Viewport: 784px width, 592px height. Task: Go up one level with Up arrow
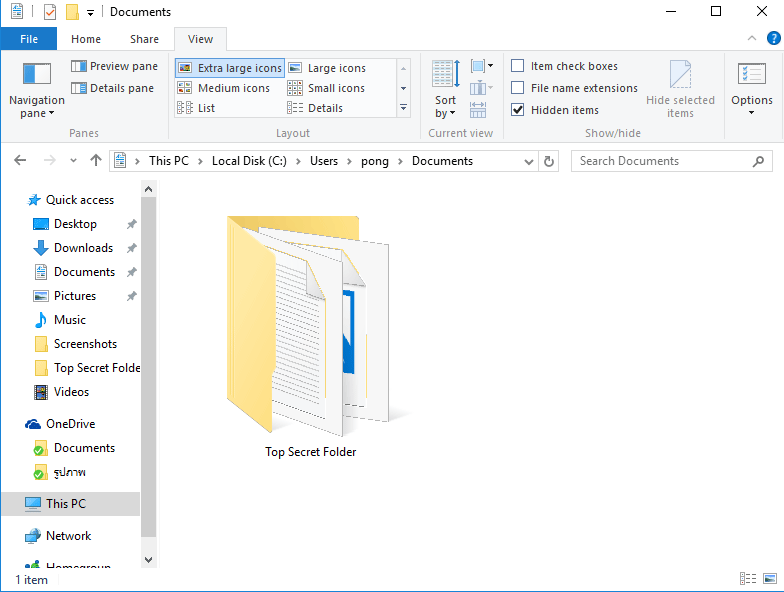(96, 160)
